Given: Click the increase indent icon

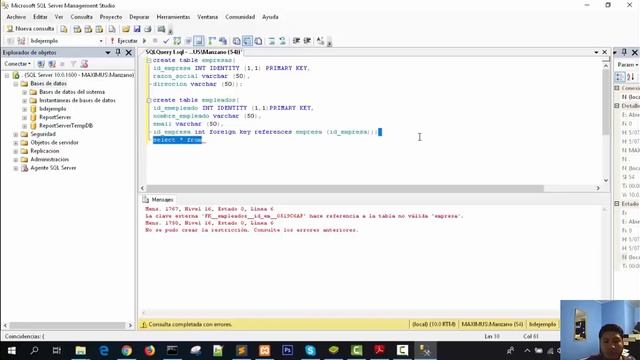Looking at the screenshot, I should [x=307, y=41].
